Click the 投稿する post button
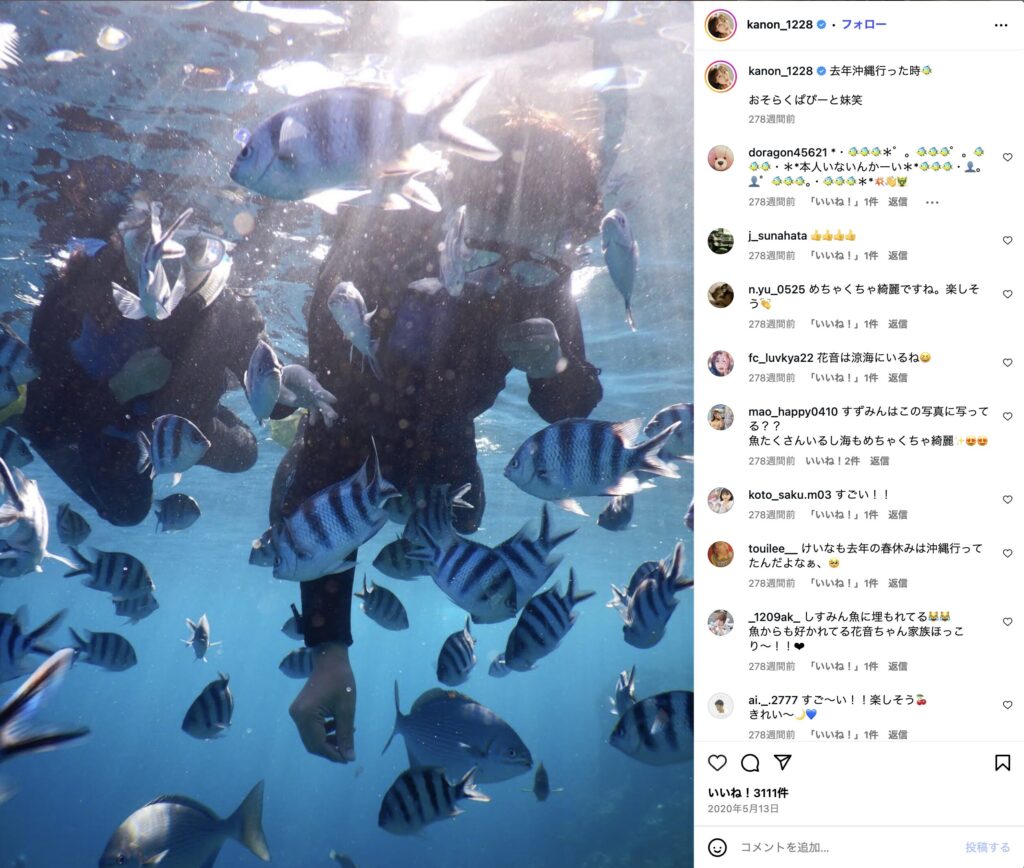Viewport: 1024px width, 868px height. coord(987,847)
